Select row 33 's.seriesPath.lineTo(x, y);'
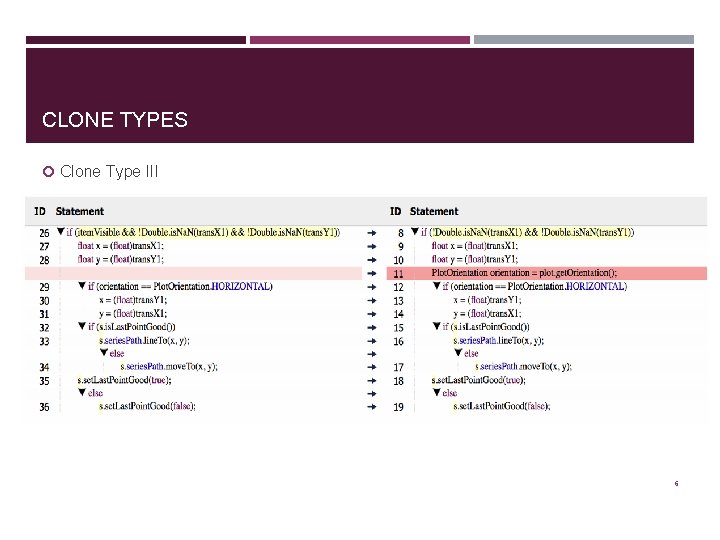 pos(144,340)
